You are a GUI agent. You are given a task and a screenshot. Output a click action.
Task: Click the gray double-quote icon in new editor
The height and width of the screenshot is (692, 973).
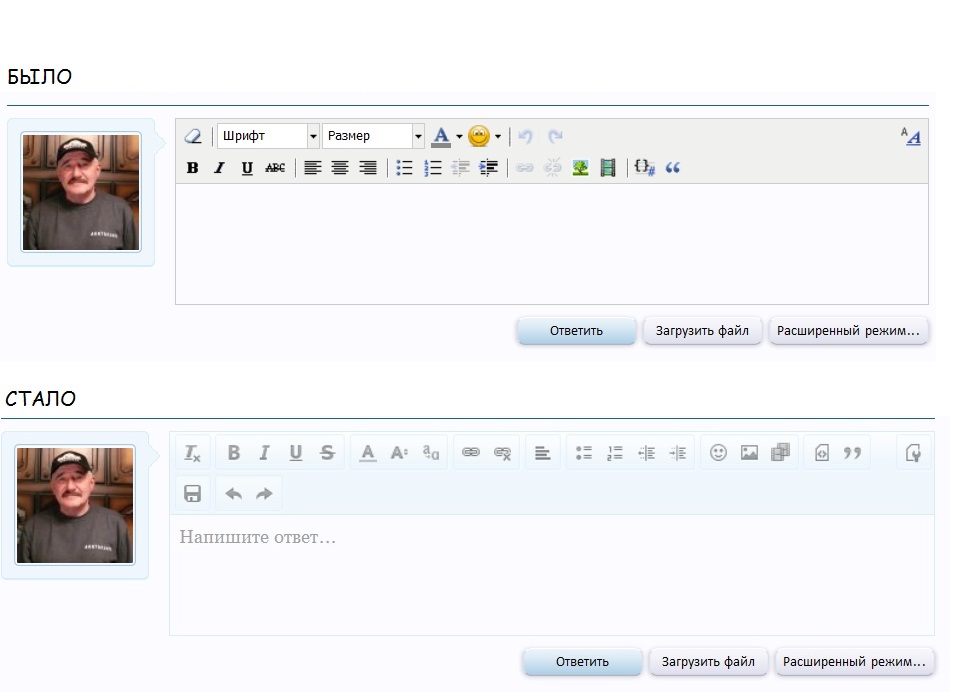[852, 453]
